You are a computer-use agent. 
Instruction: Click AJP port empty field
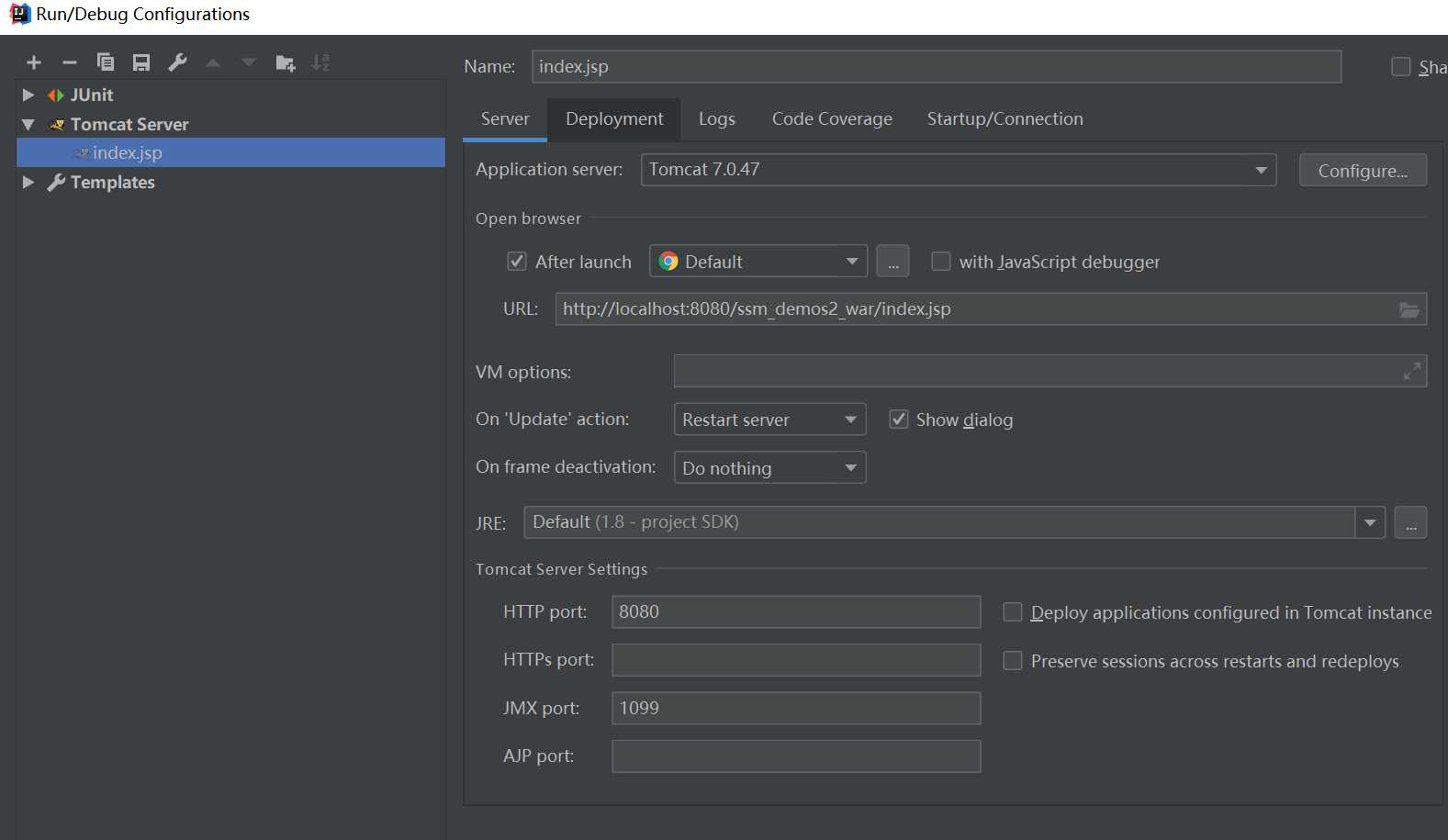tap(796, 756)
